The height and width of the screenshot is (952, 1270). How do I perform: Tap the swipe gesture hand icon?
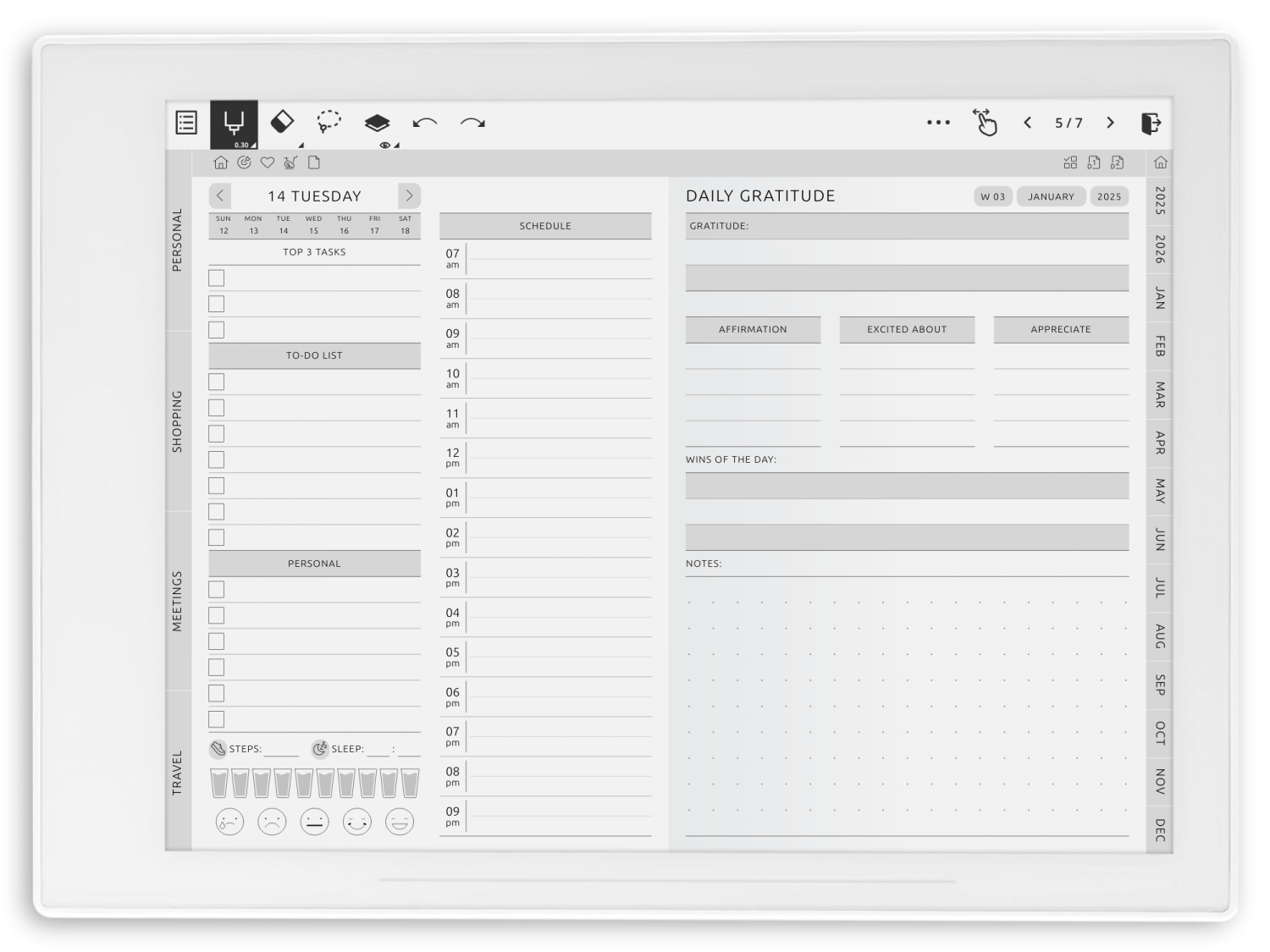click(985, 123)
